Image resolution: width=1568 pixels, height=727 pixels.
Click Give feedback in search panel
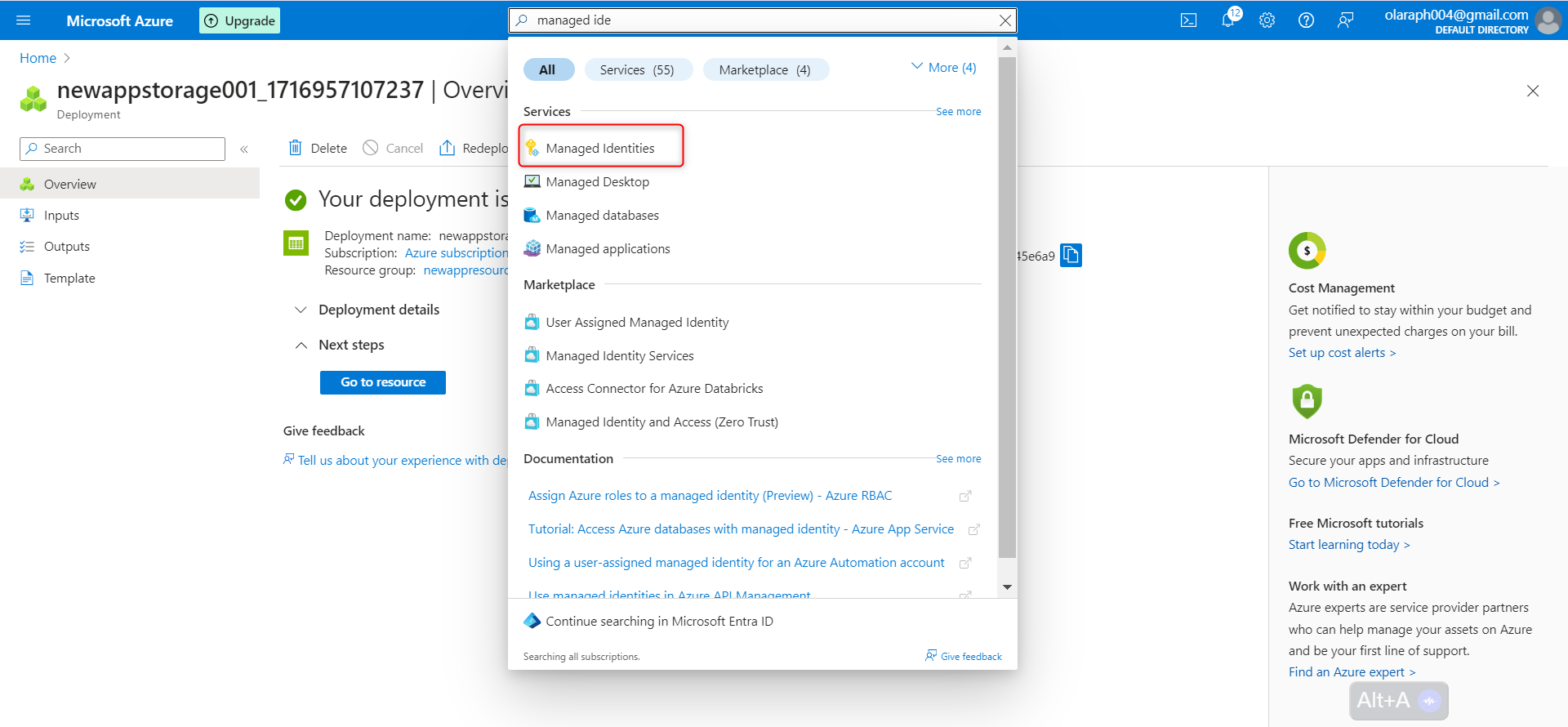tap(964, 656)
